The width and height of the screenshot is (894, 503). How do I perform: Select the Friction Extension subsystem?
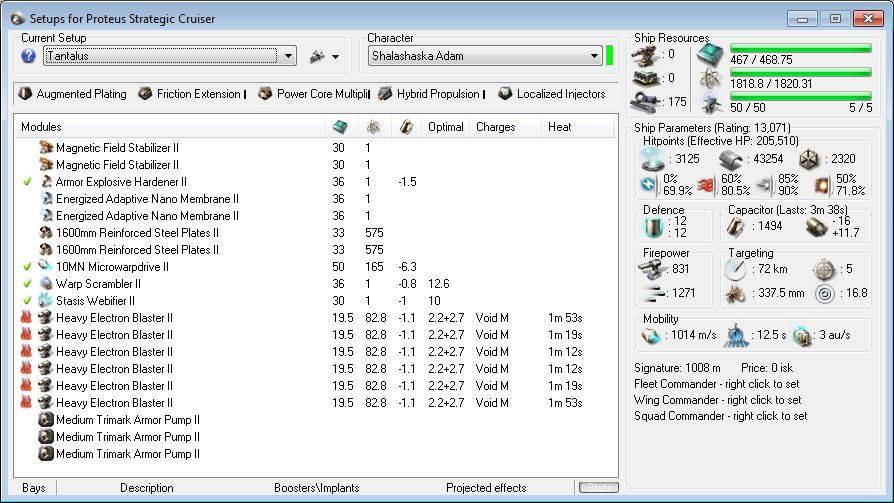click(x=193, y=94)
